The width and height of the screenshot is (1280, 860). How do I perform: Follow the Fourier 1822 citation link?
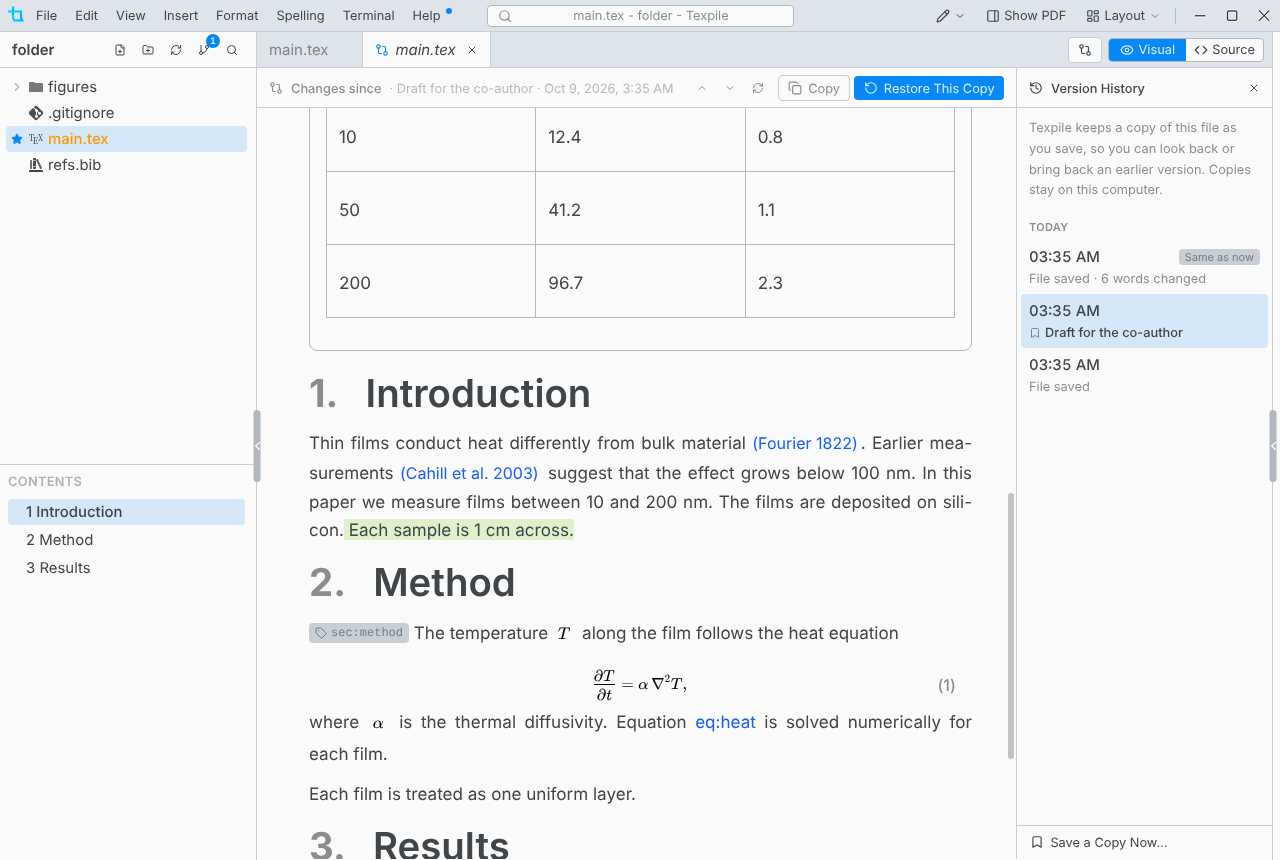click(805, 443)
